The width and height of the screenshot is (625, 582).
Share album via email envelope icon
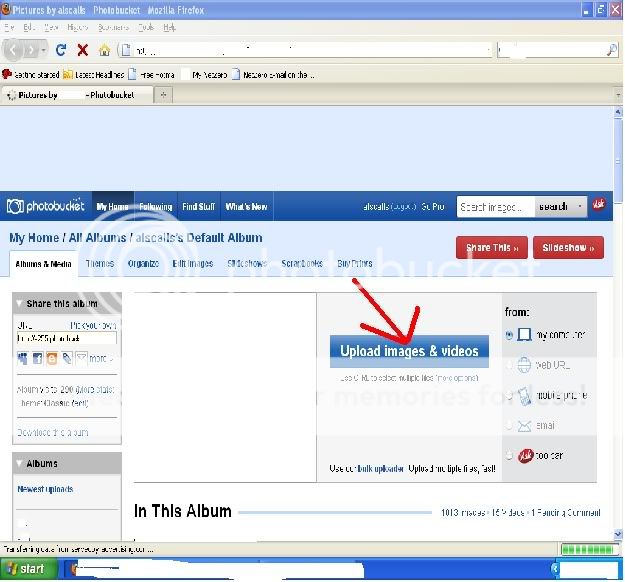[x=81, y=358]
